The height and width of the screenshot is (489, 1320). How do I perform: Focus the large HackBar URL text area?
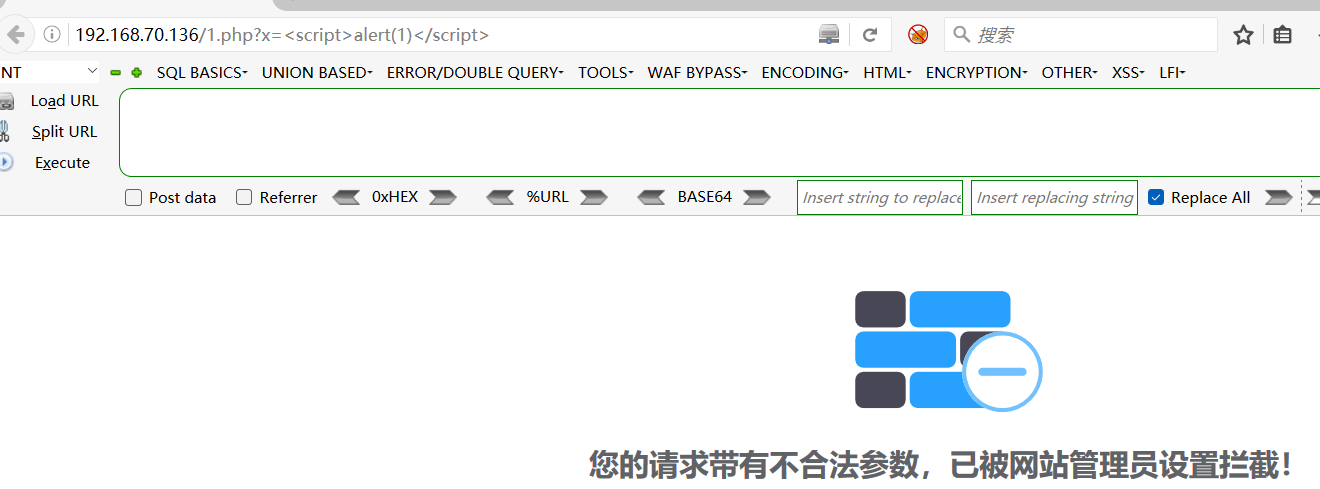click(x=720, y=132)
